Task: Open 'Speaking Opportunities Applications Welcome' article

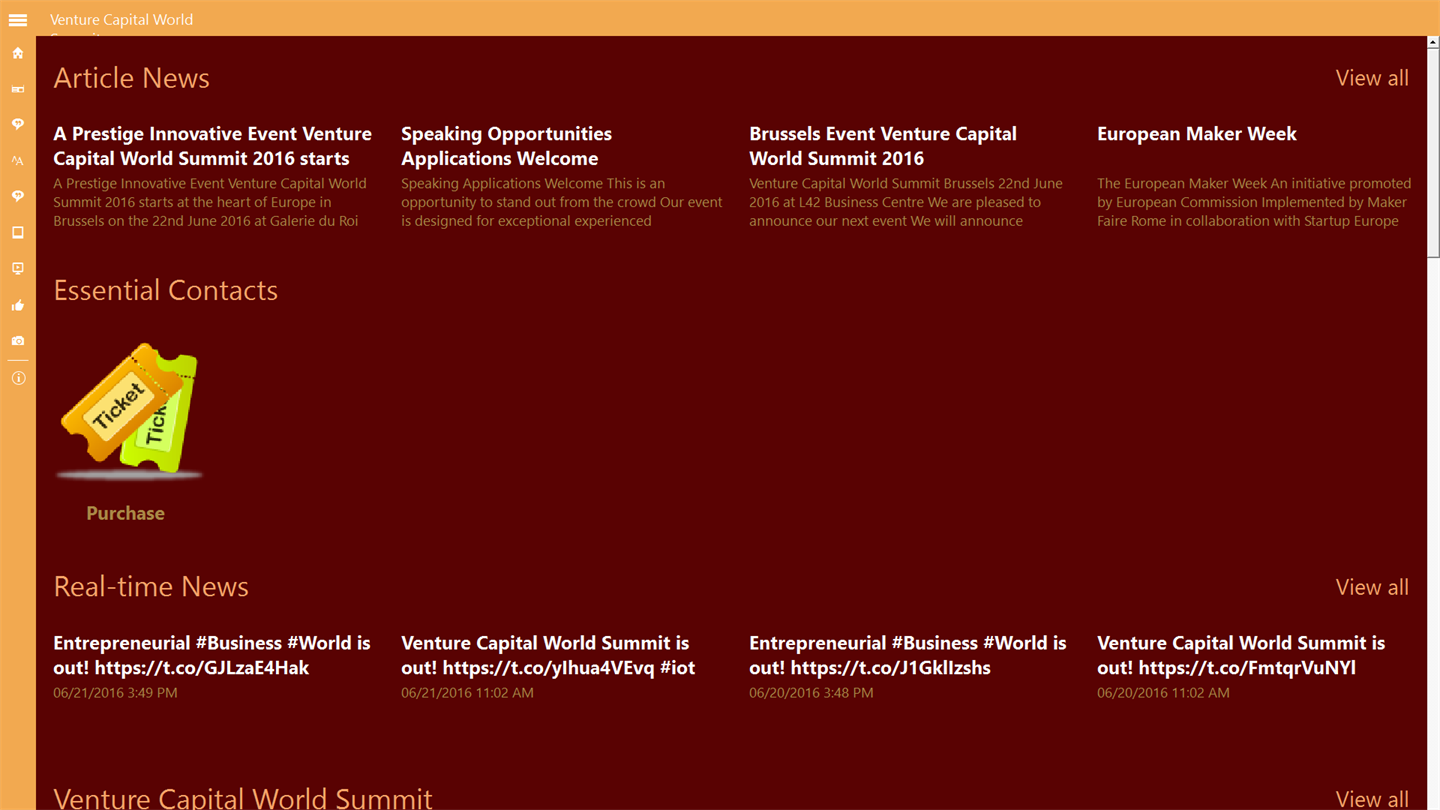Action: tap(506, 146)
